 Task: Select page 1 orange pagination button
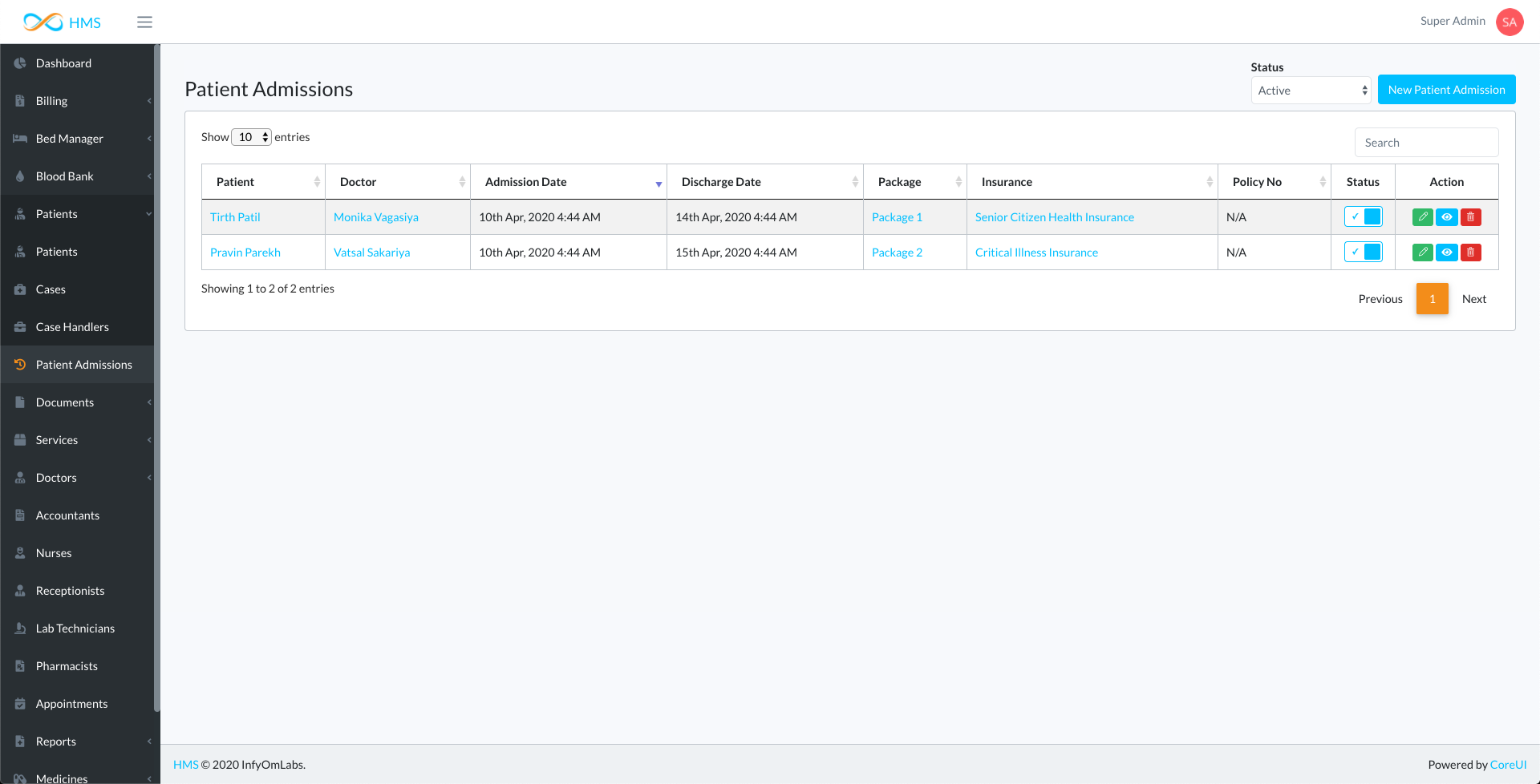click(x=1432, y=299)
